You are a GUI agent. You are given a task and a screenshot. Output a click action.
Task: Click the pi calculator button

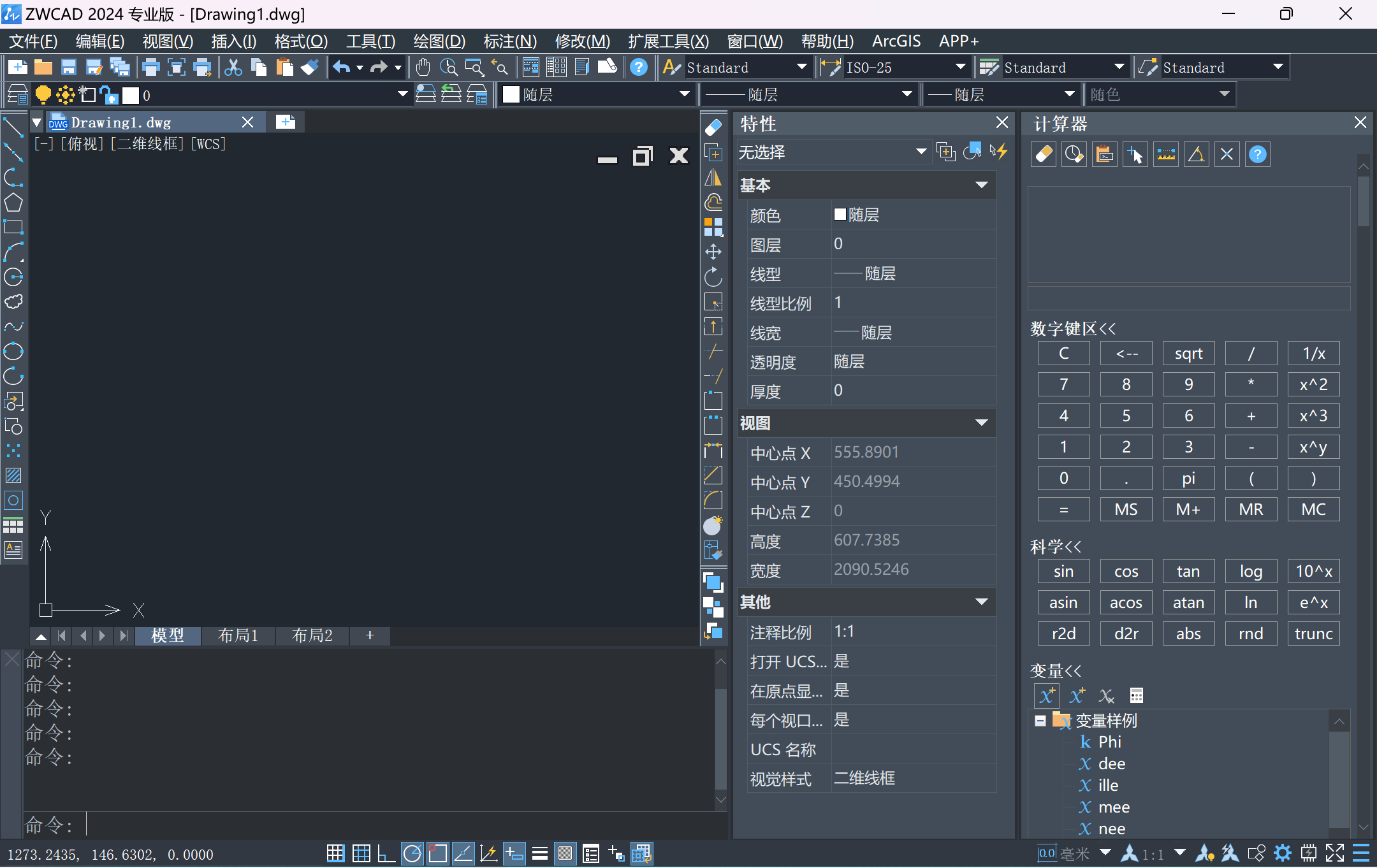[1188, 479]
